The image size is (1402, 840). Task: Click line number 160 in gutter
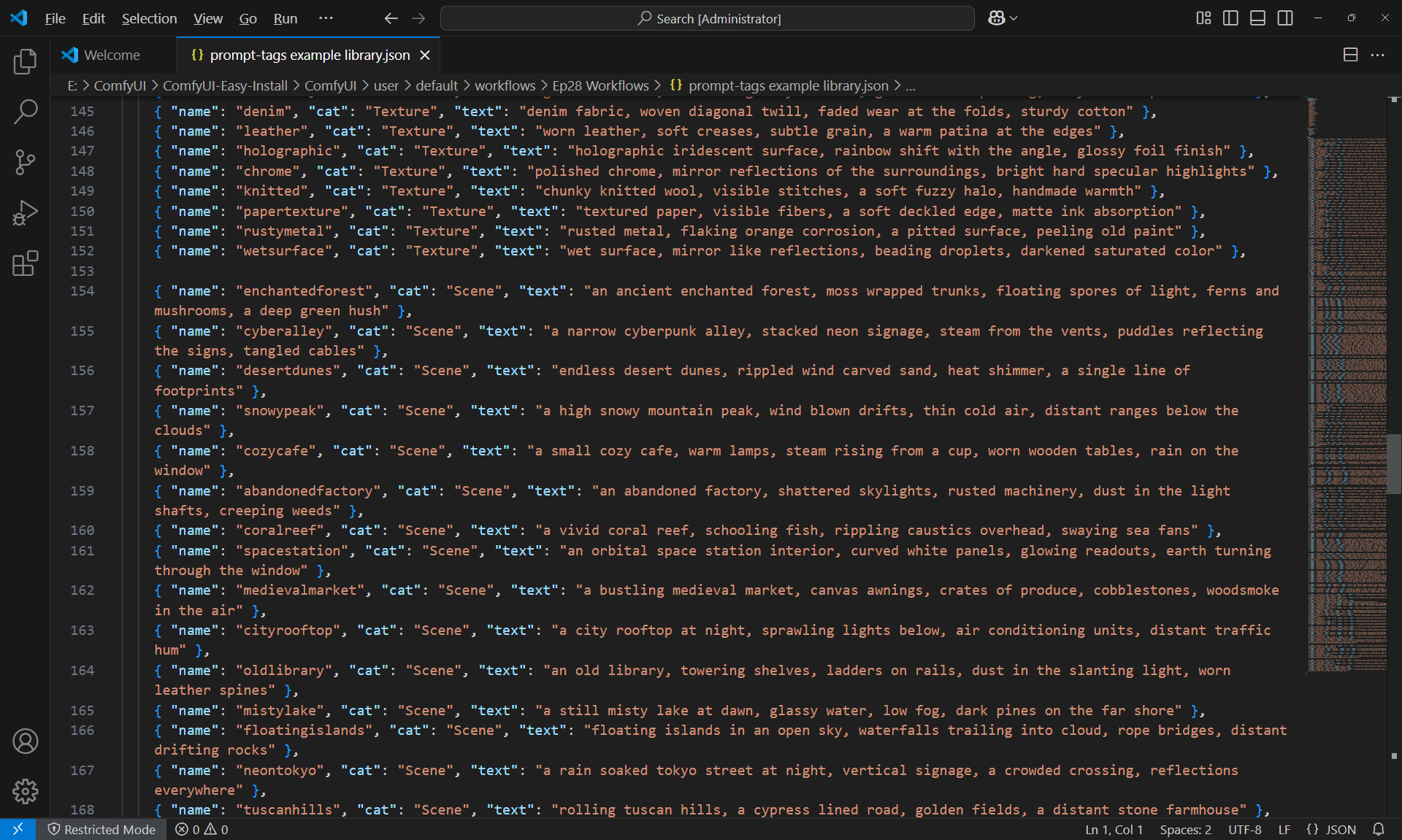[x=82, y=530]
